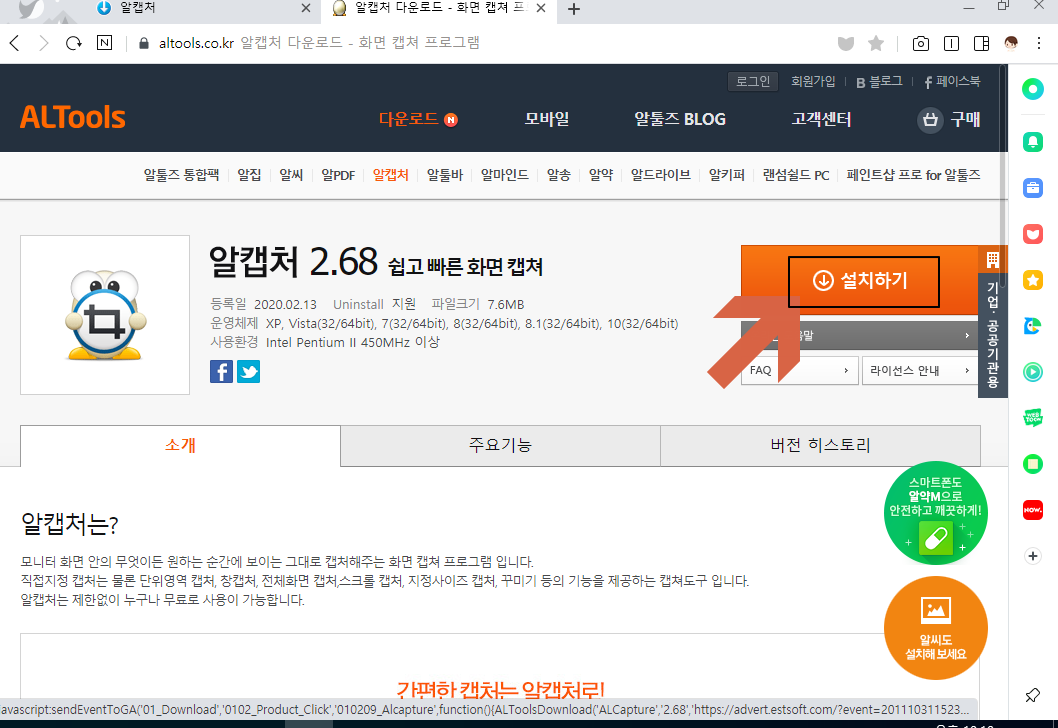The height and width of the screenshot is (728, 1058).
Task: Open the yellow star sidebar icon
Action: (x=1032, y=280)
